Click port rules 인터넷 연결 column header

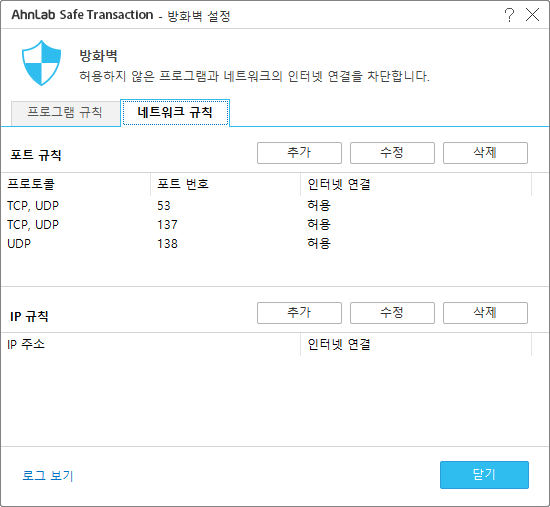416,184
